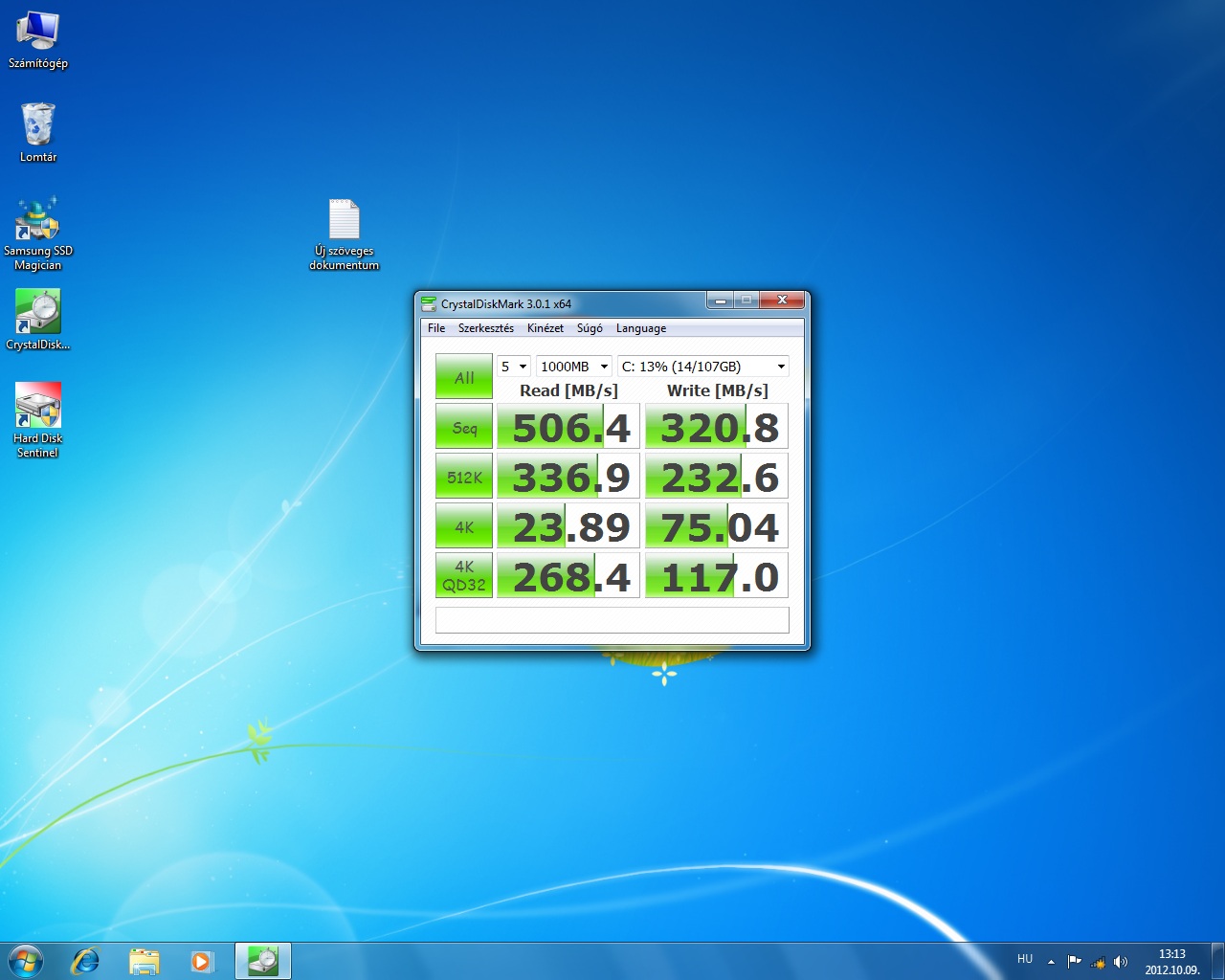1225x980 pixels.
Task: Expand the C: drive selection dropdown
Action: (703, 367)
